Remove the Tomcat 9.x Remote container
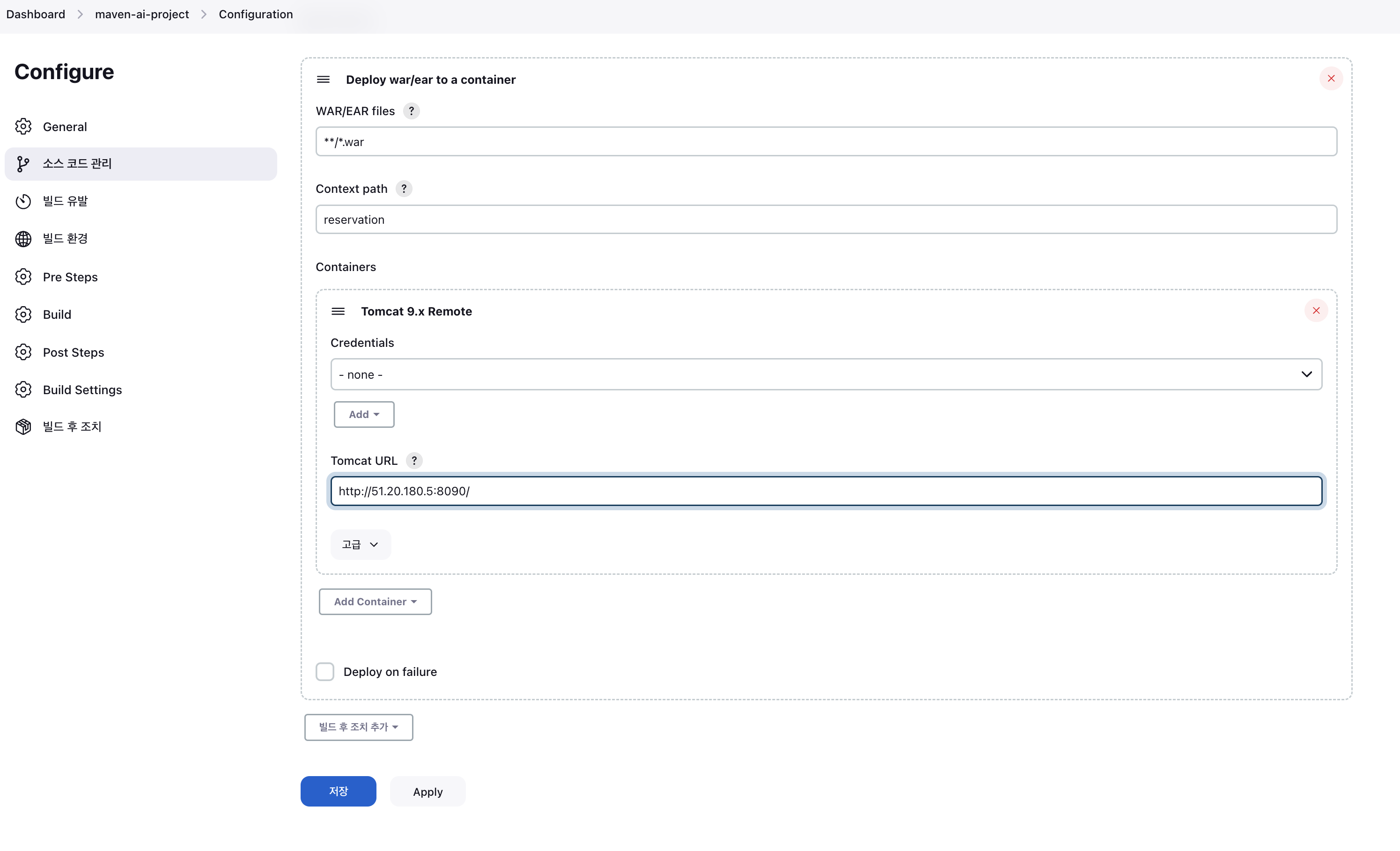This screenshot has height=851, width=1400. click(x=1316, y=311)
